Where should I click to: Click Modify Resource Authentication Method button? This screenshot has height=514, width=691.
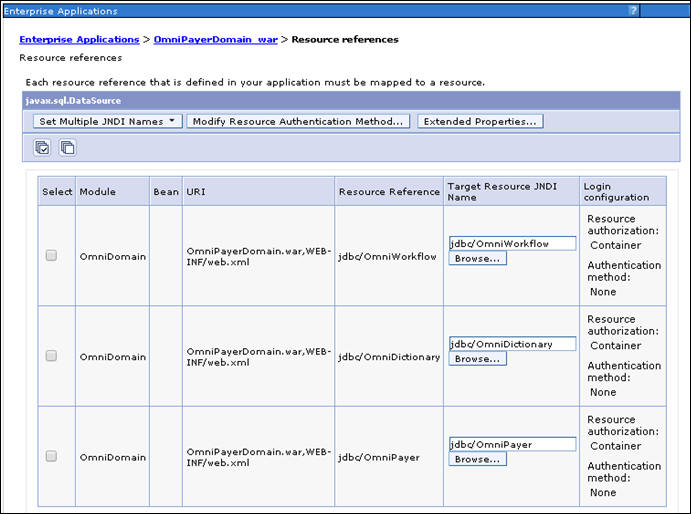point(298,122)
